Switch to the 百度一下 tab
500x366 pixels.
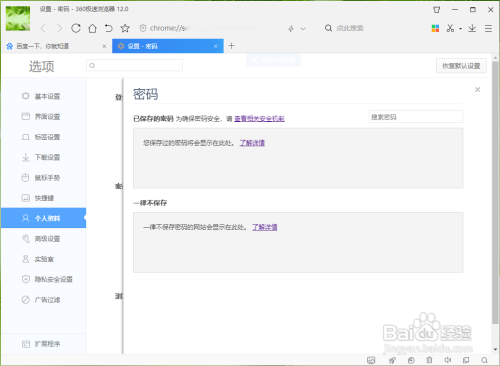tap(55, 46)
